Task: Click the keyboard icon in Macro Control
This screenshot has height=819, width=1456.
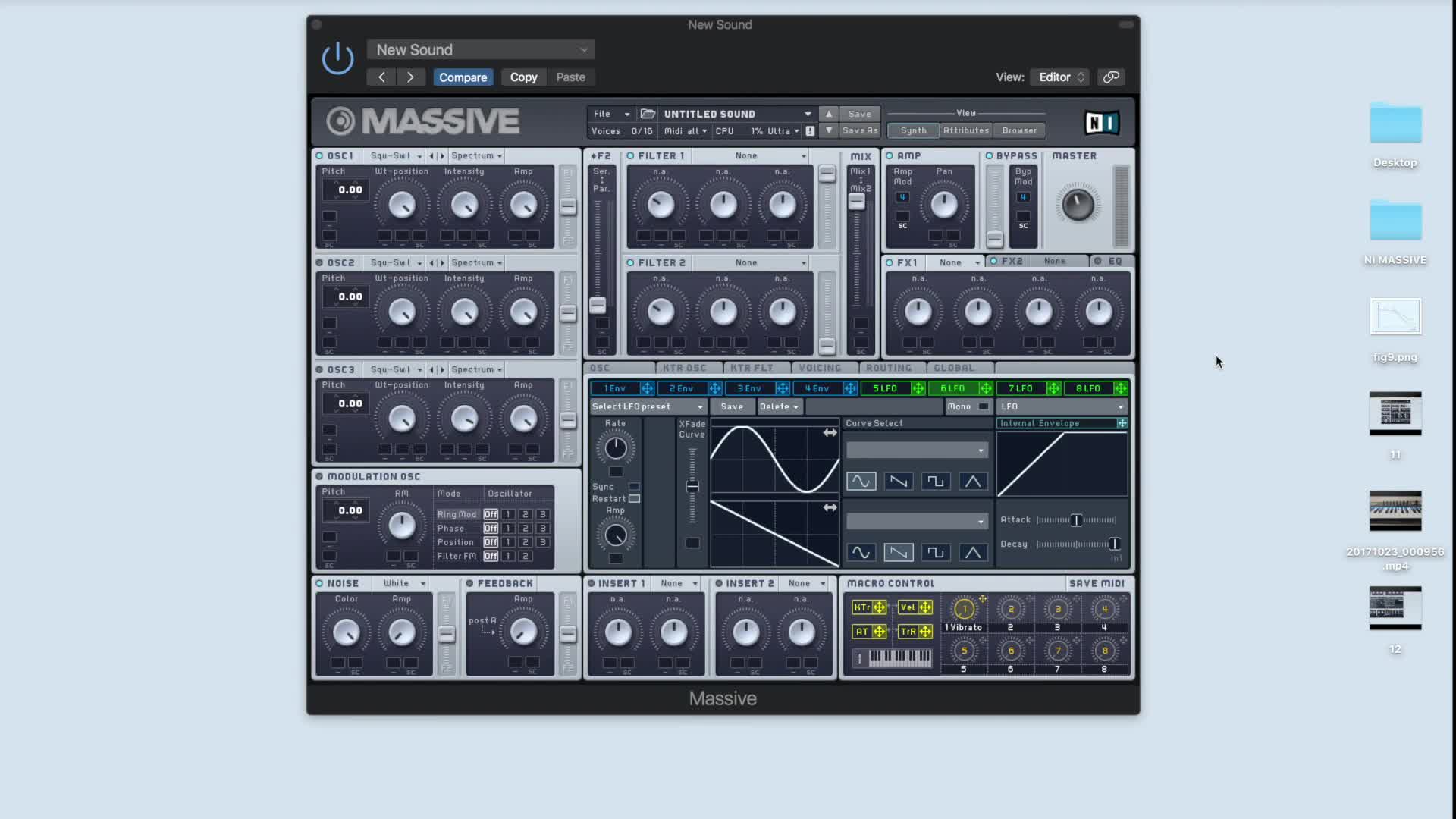Action: [899, 657]
